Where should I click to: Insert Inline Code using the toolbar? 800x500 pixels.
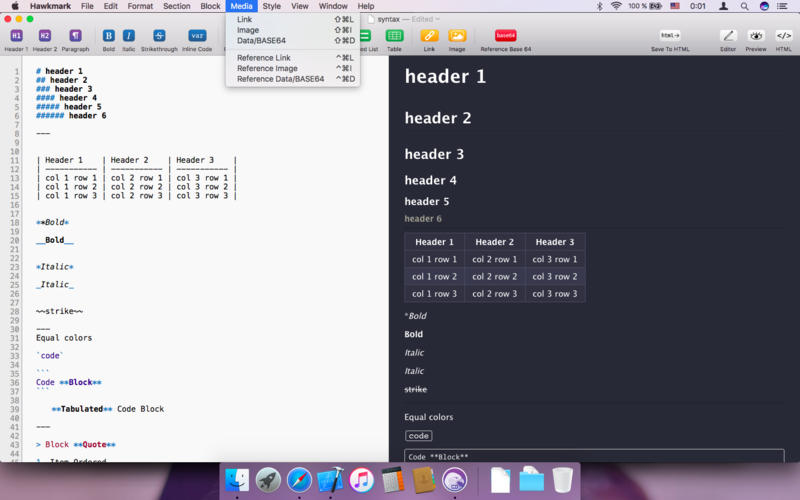197,36
